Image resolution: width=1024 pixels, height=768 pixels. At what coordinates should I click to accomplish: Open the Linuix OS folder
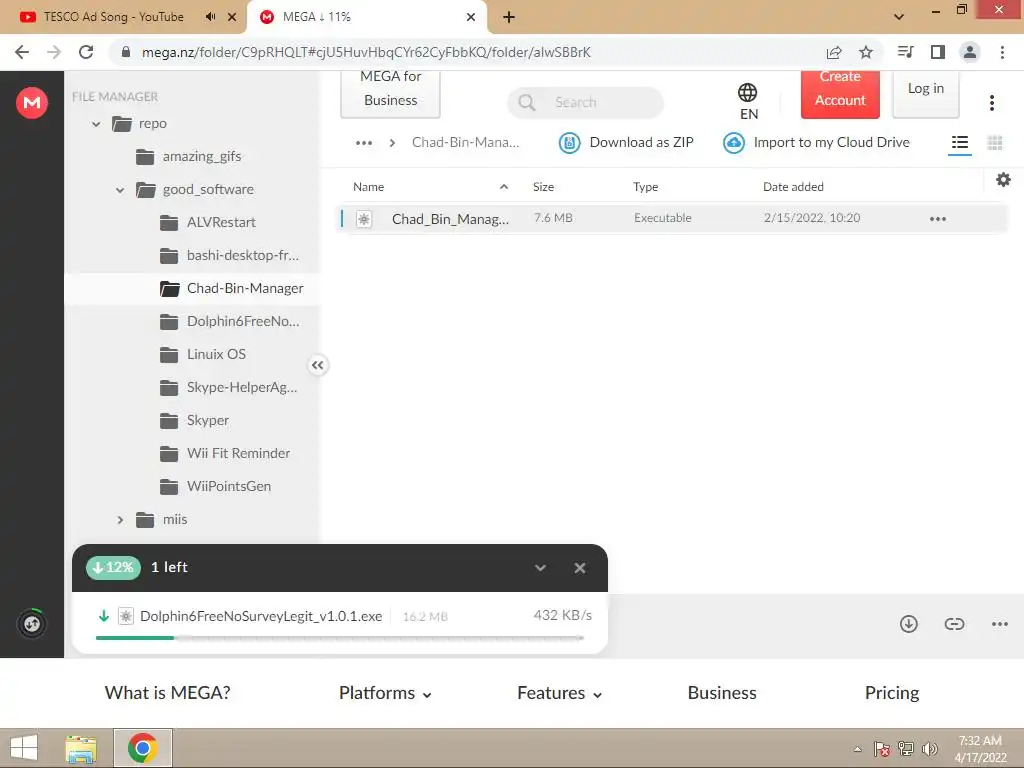click(x=203, y=355)
